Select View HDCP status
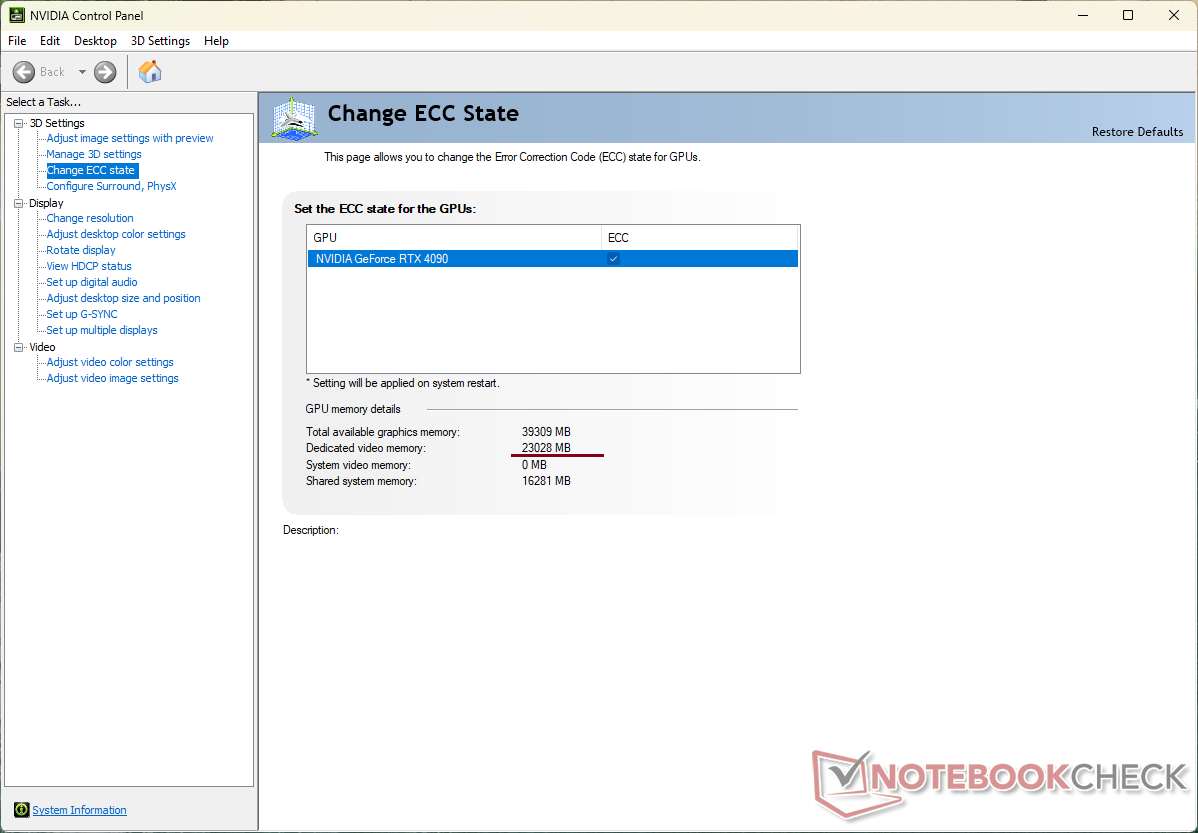 click(89, 267)
